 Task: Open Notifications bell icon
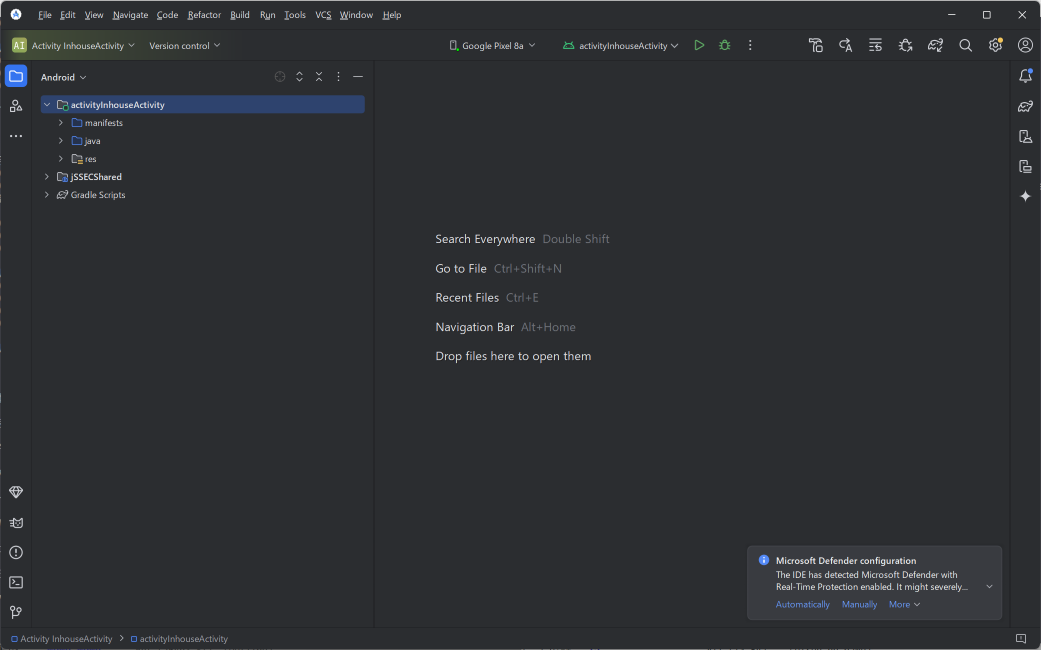pos(1025,76)
